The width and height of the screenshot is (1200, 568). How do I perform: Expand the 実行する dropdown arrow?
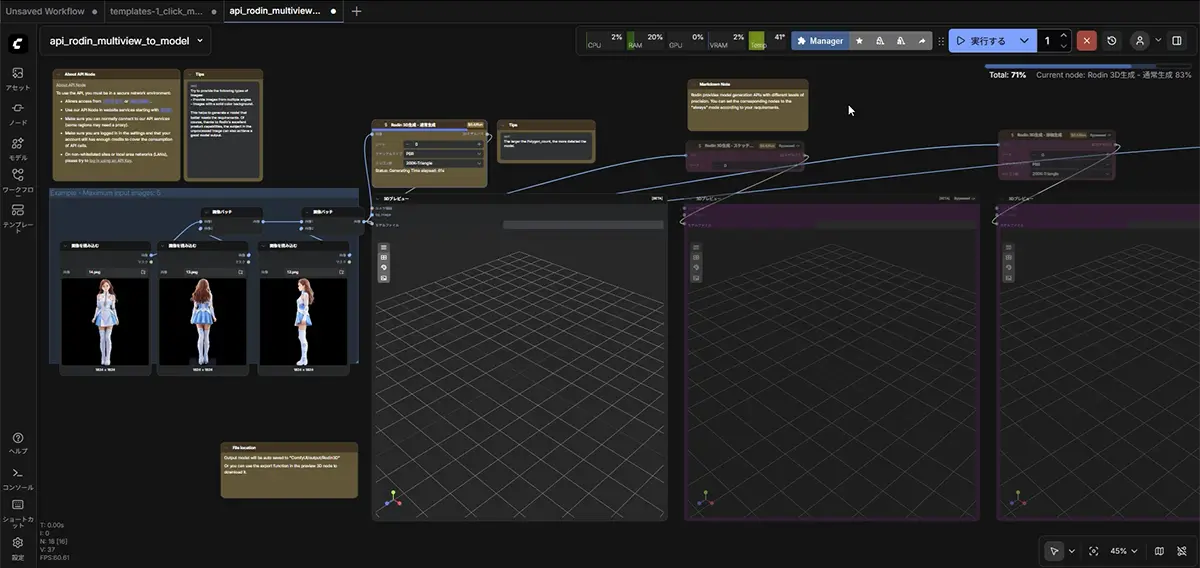click(1024, 41)
